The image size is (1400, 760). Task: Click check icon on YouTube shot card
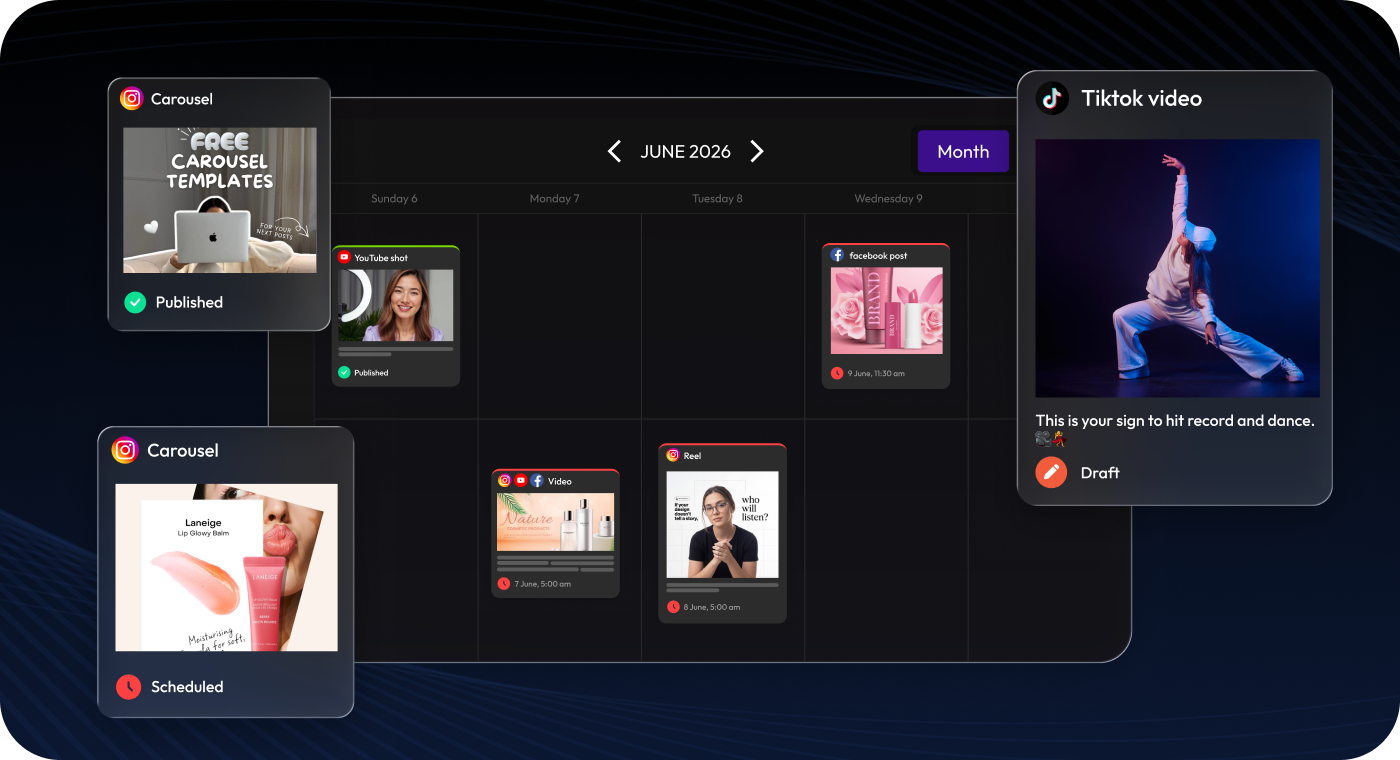click(x=344, y=372)
